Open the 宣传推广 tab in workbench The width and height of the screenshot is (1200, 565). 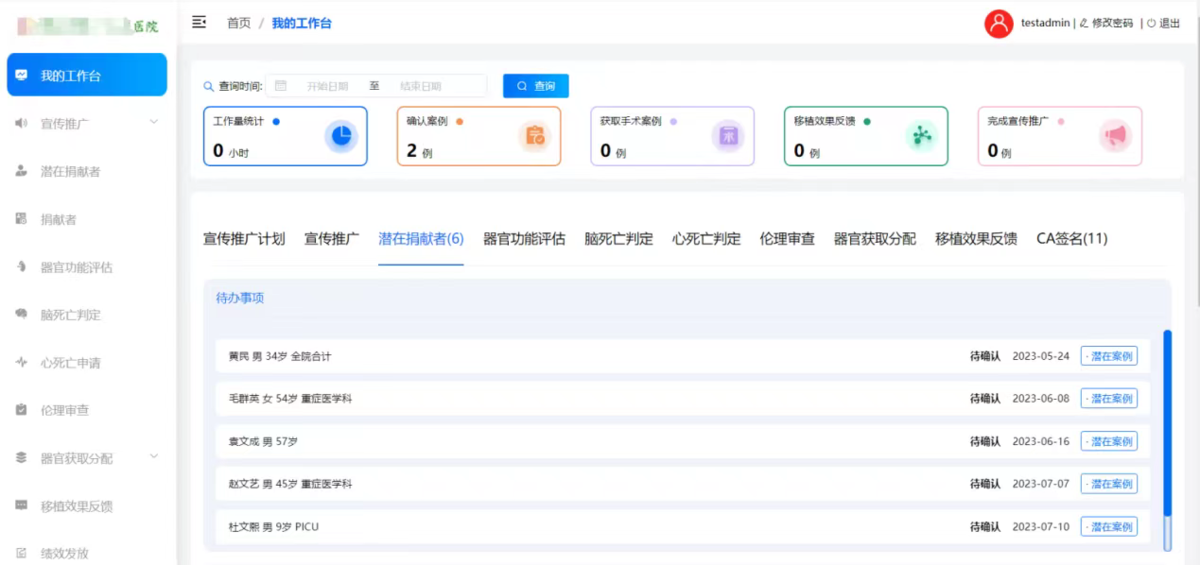point(332,239)
